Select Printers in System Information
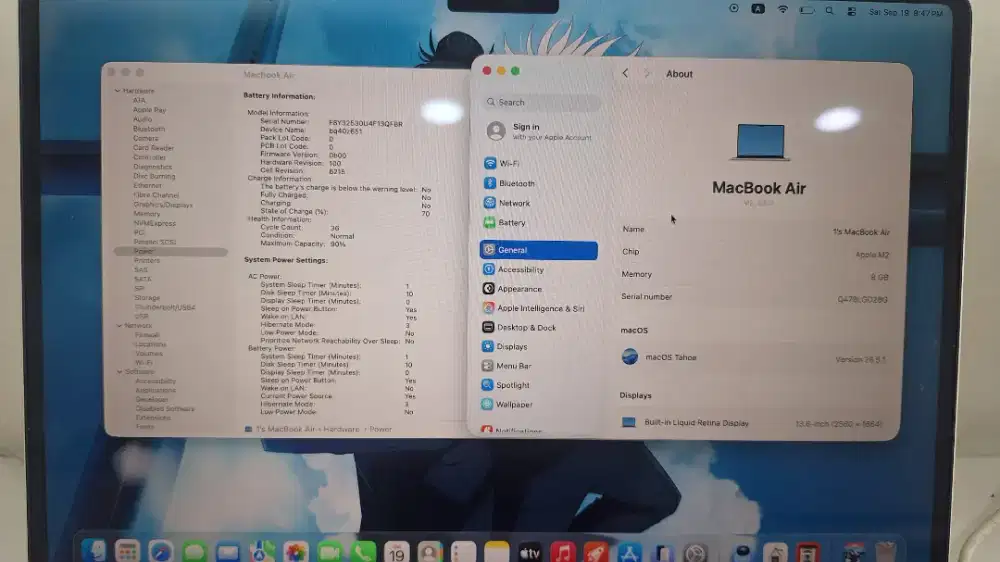This screenshot has height=562, width=1000. [x=147, y=260]
